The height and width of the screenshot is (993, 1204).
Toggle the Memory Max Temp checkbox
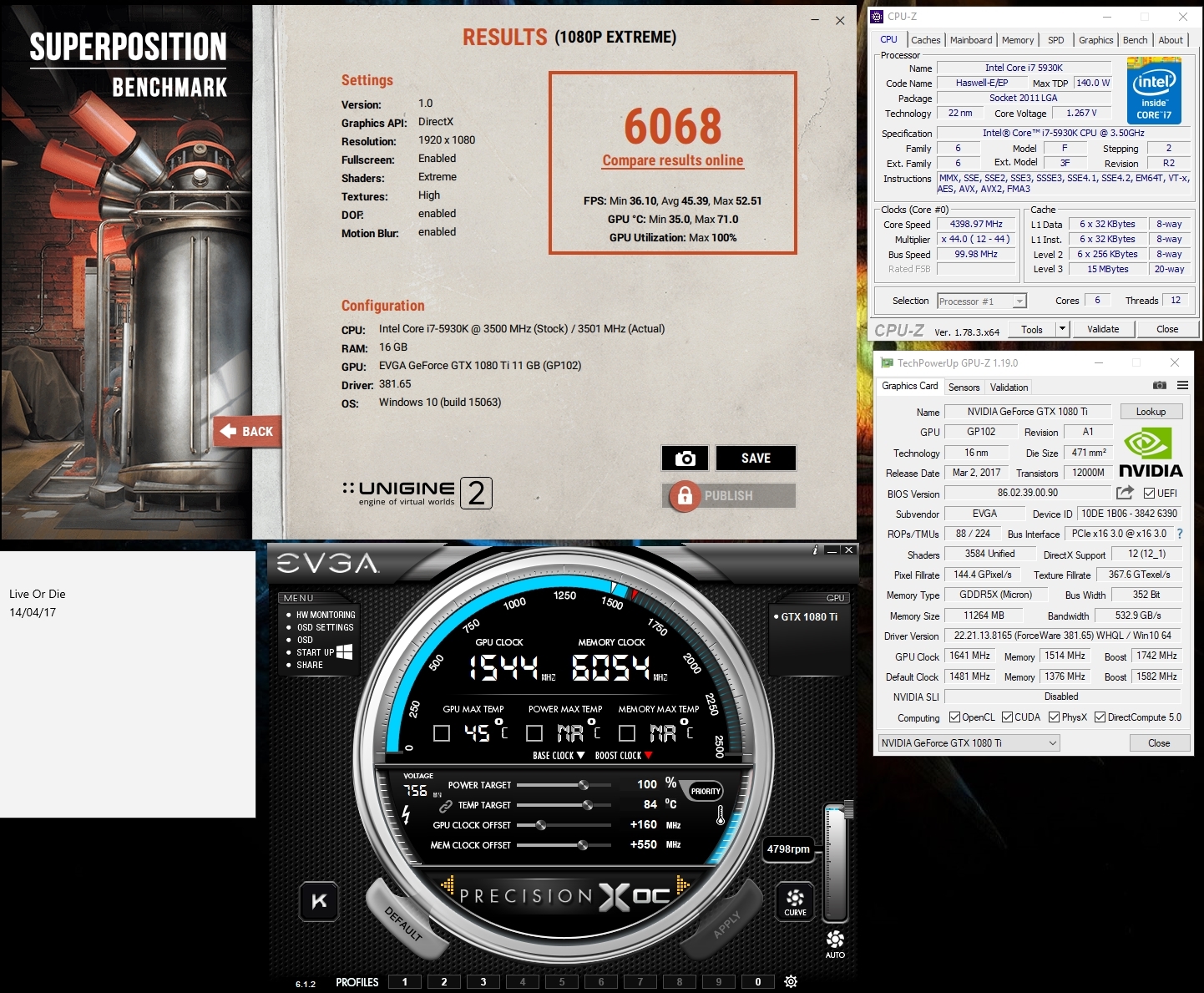627,733
